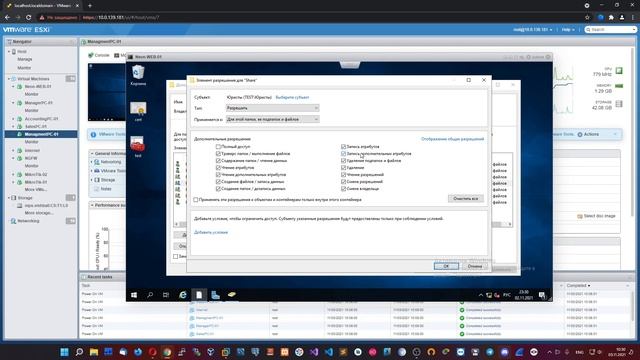Click 'Отображение общих разрешений' link
Screen dimensions: 640x360
point(452,139)
